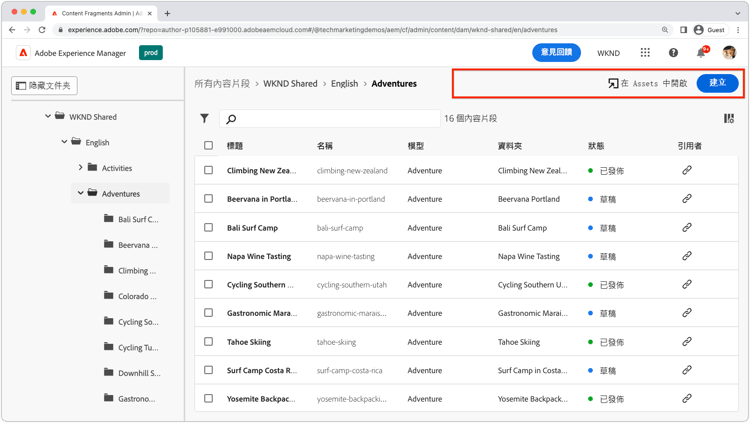Click 在 Assets 中開啟 button
Image resolution: width=750 pixels, height=423 pixels.
[648, 83]
